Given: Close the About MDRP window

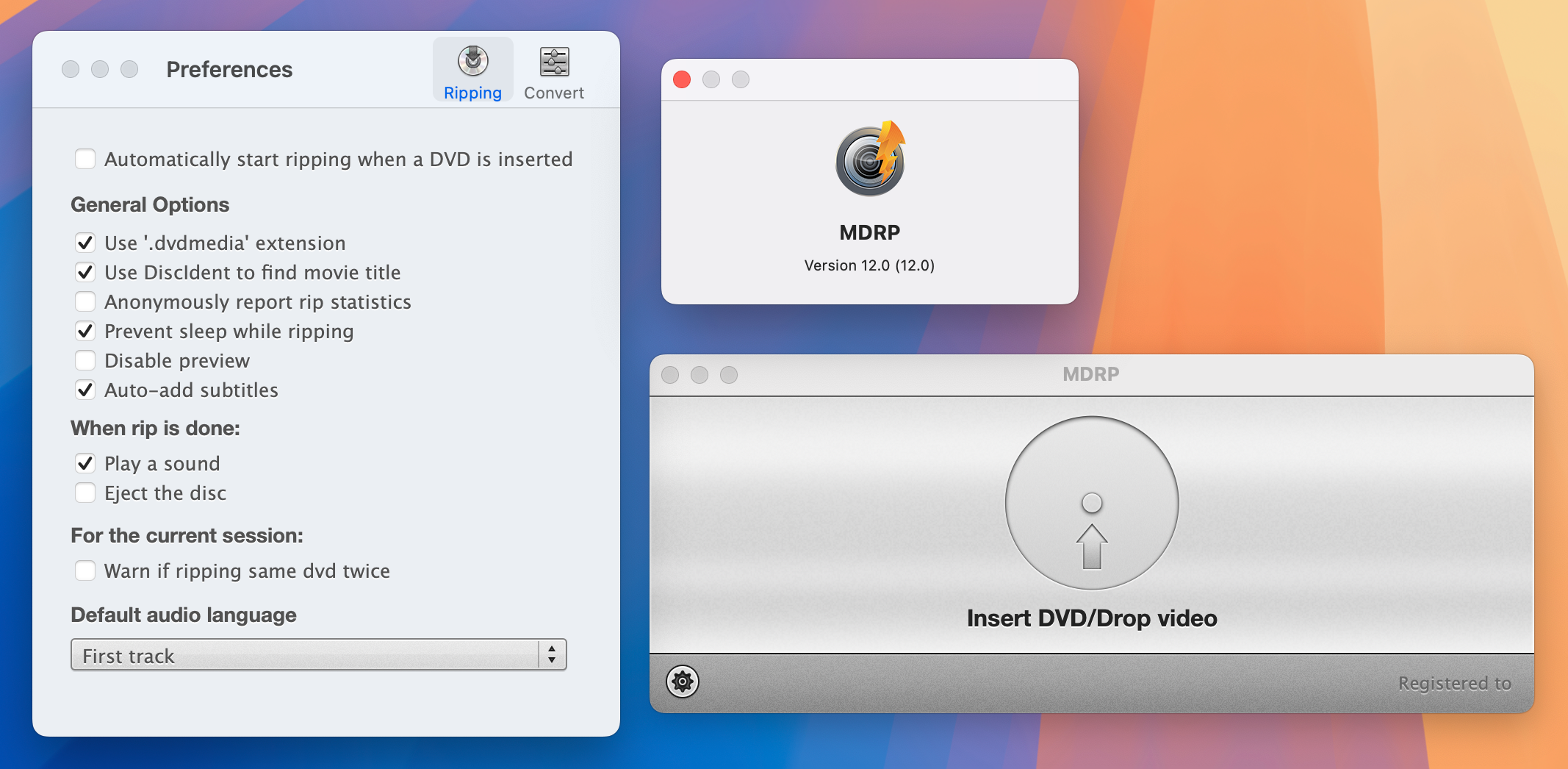Looking at the screenshot, I should [682, 79].
